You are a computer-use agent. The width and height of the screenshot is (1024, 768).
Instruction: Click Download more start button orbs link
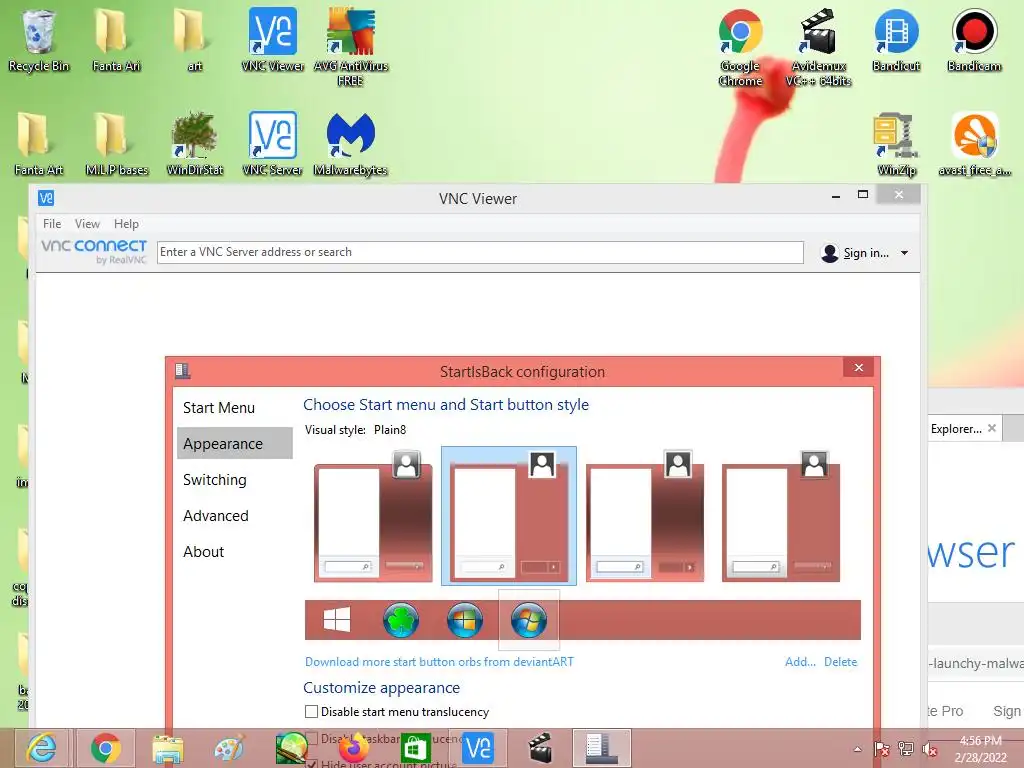[x=439, y=662]
